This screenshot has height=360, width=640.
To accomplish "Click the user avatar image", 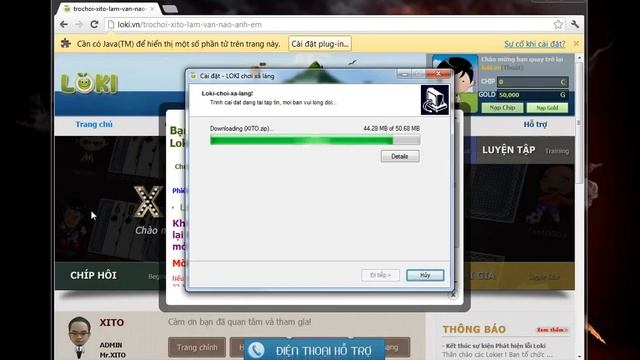I will (455, 83).
